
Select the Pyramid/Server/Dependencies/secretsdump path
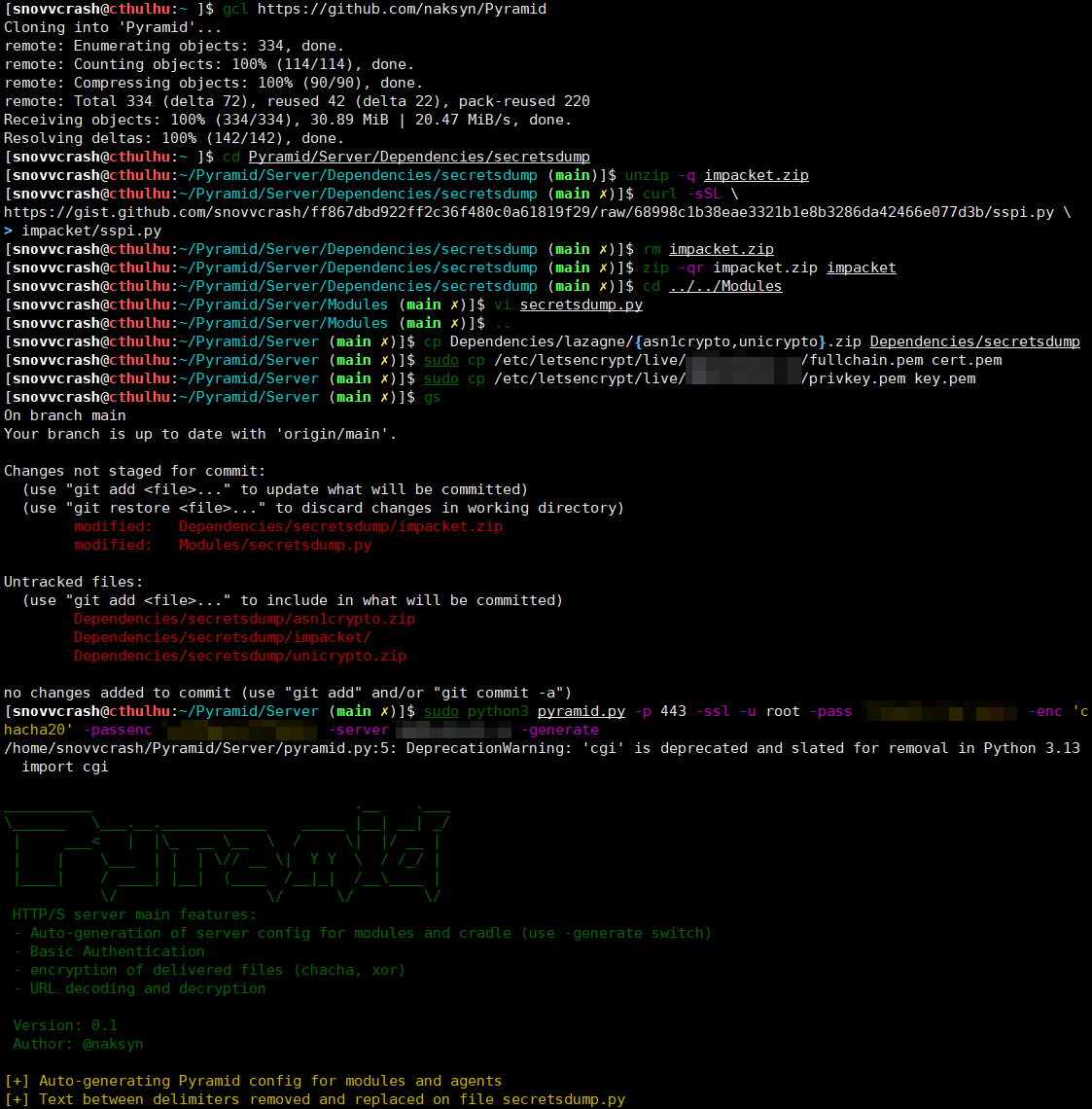click(418, 156)
